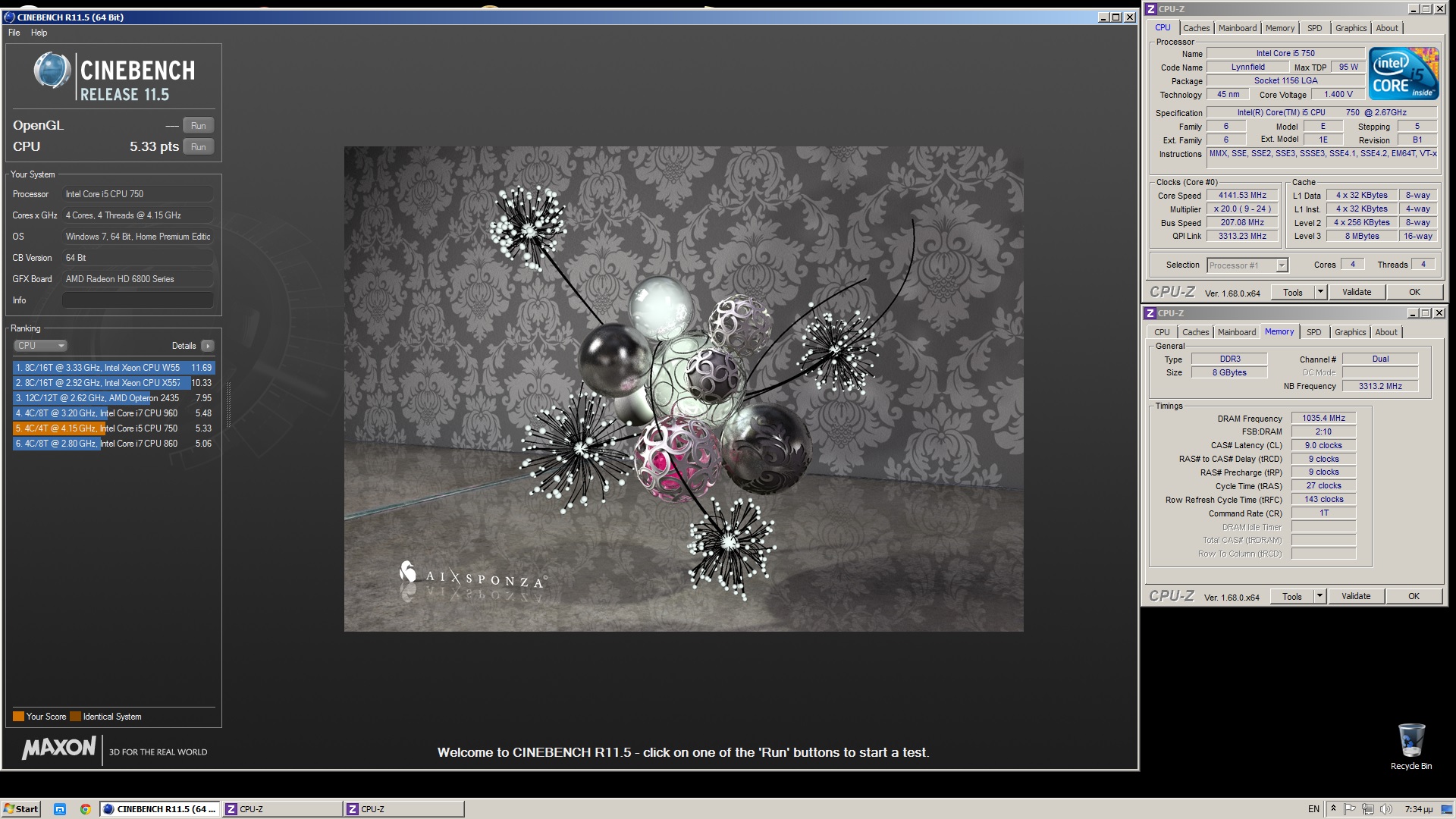
Task: Click Tools button in top CPU-Z window
Action: [1293, 293]
